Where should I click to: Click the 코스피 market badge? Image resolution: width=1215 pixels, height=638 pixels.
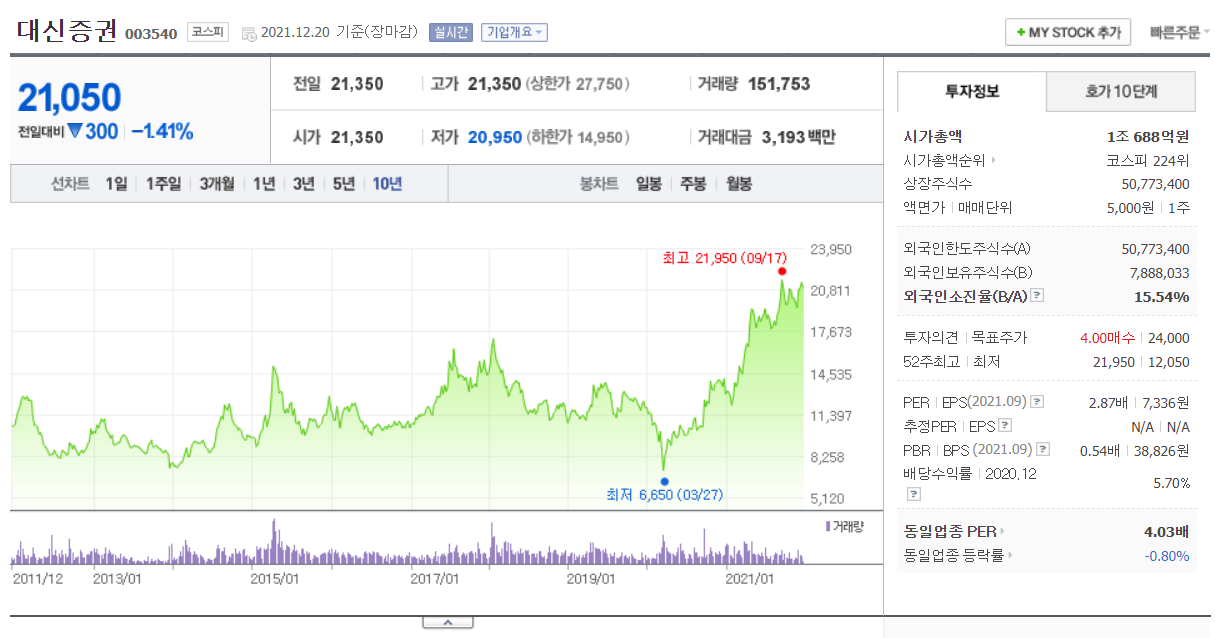pos(208,32)
